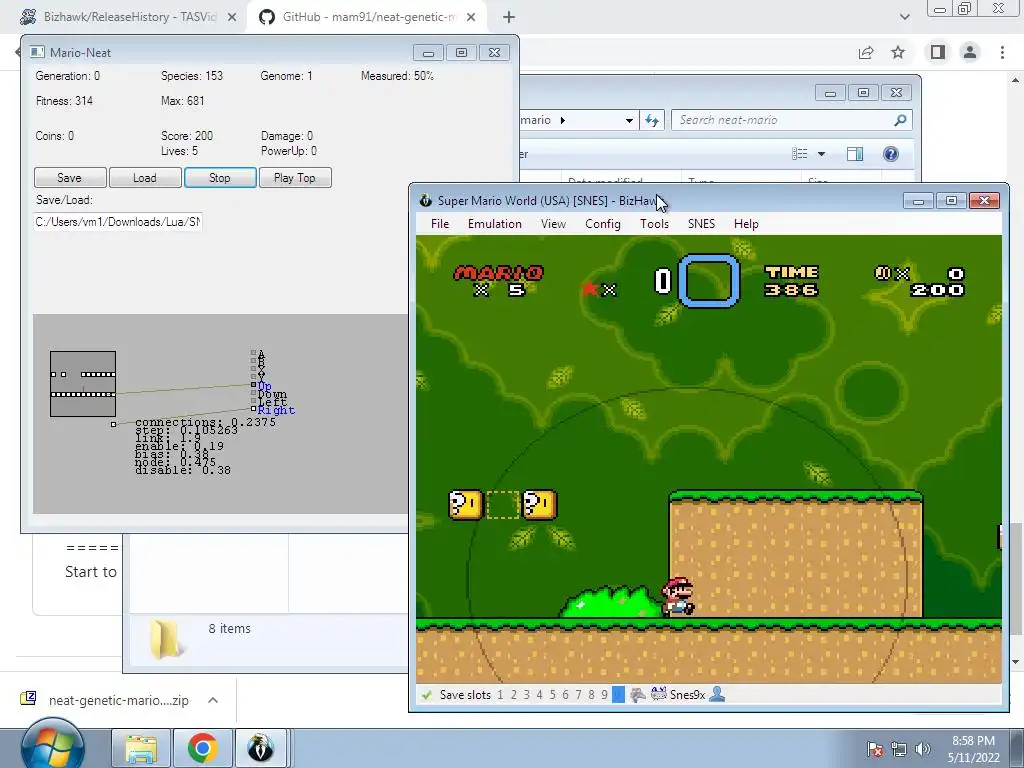Open the Config menu in BizHawk

[602, 224]
